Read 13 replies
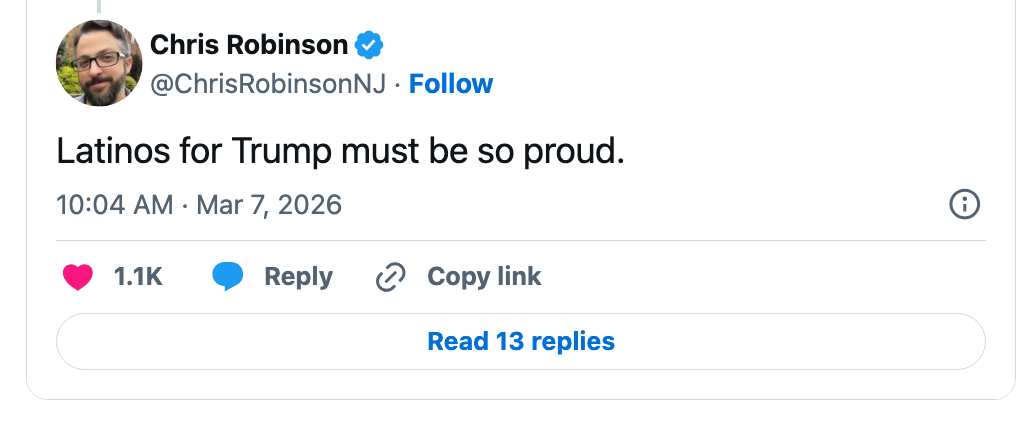The width and height of the screenshot is (1034, 424). (x=521, y=342)
